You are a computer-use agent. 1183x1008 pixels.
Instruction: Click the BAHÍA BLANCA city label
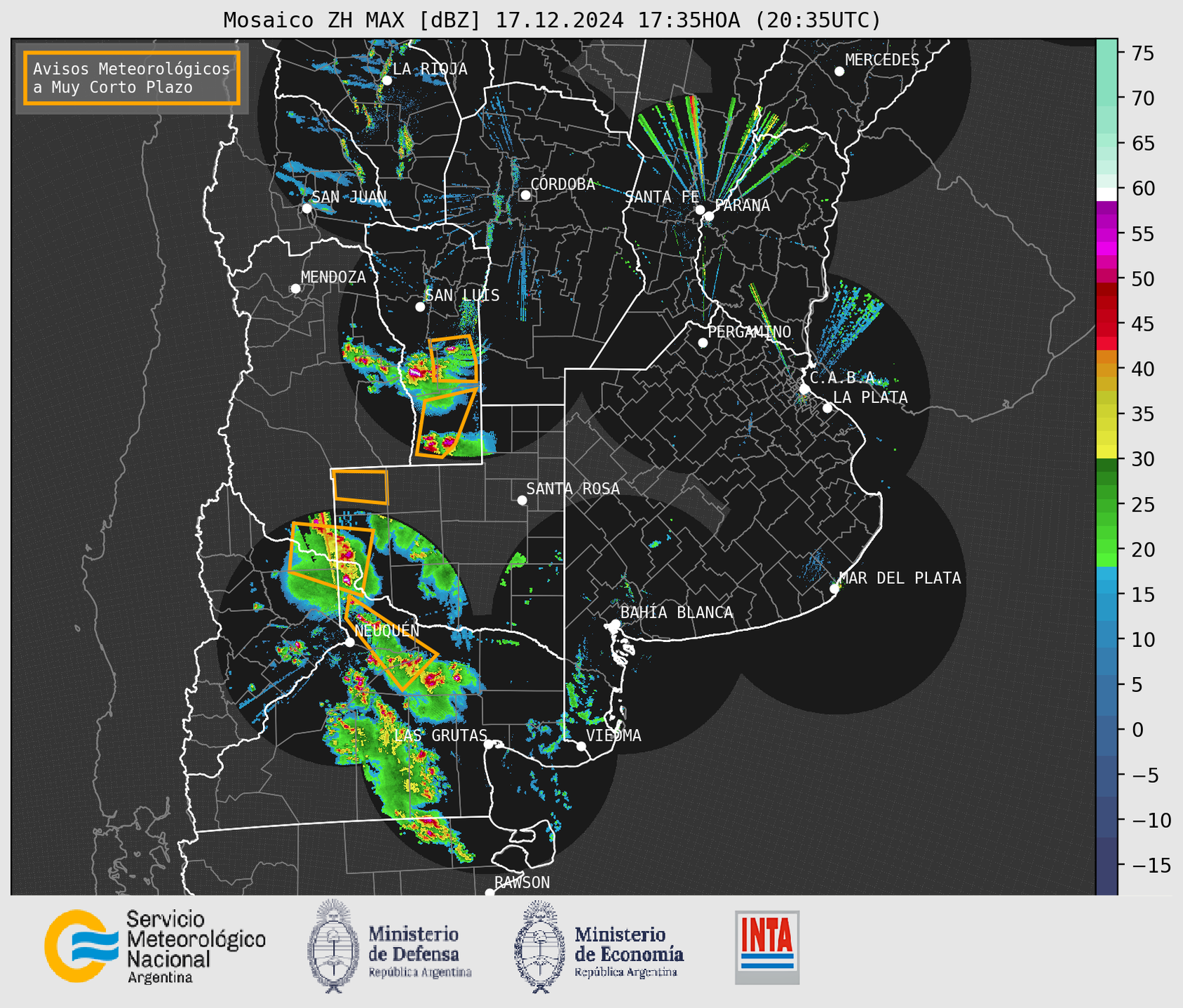[677, 613]
